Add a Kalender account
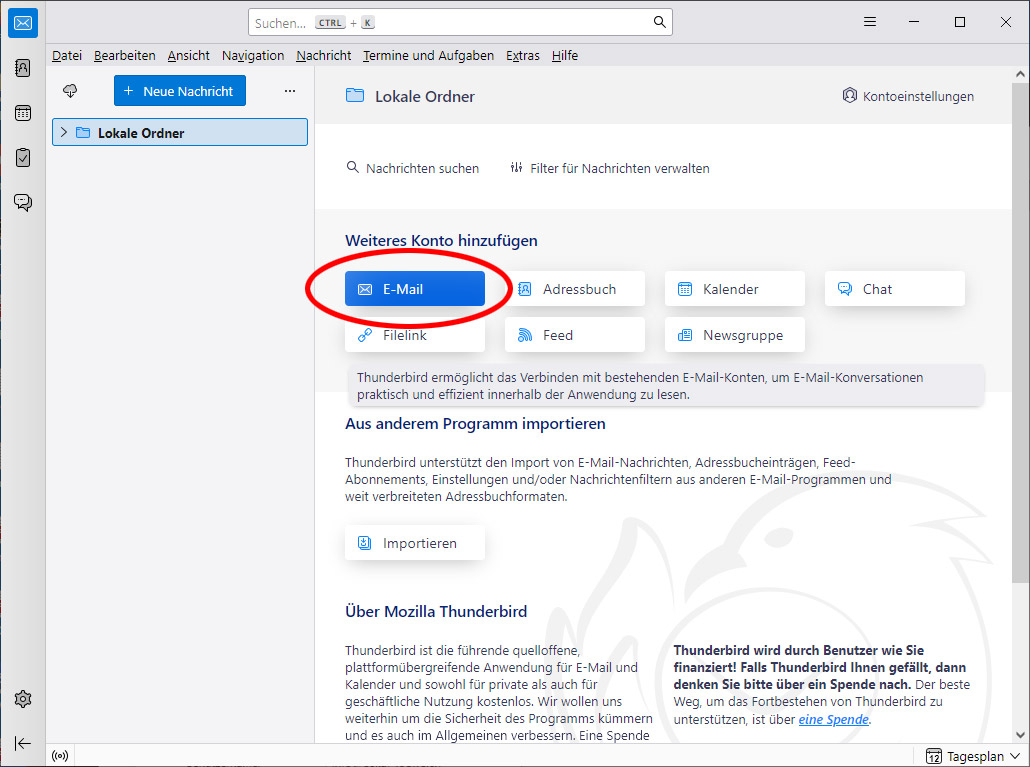This screenshot has width=1030, height=767. click(734, 289)
